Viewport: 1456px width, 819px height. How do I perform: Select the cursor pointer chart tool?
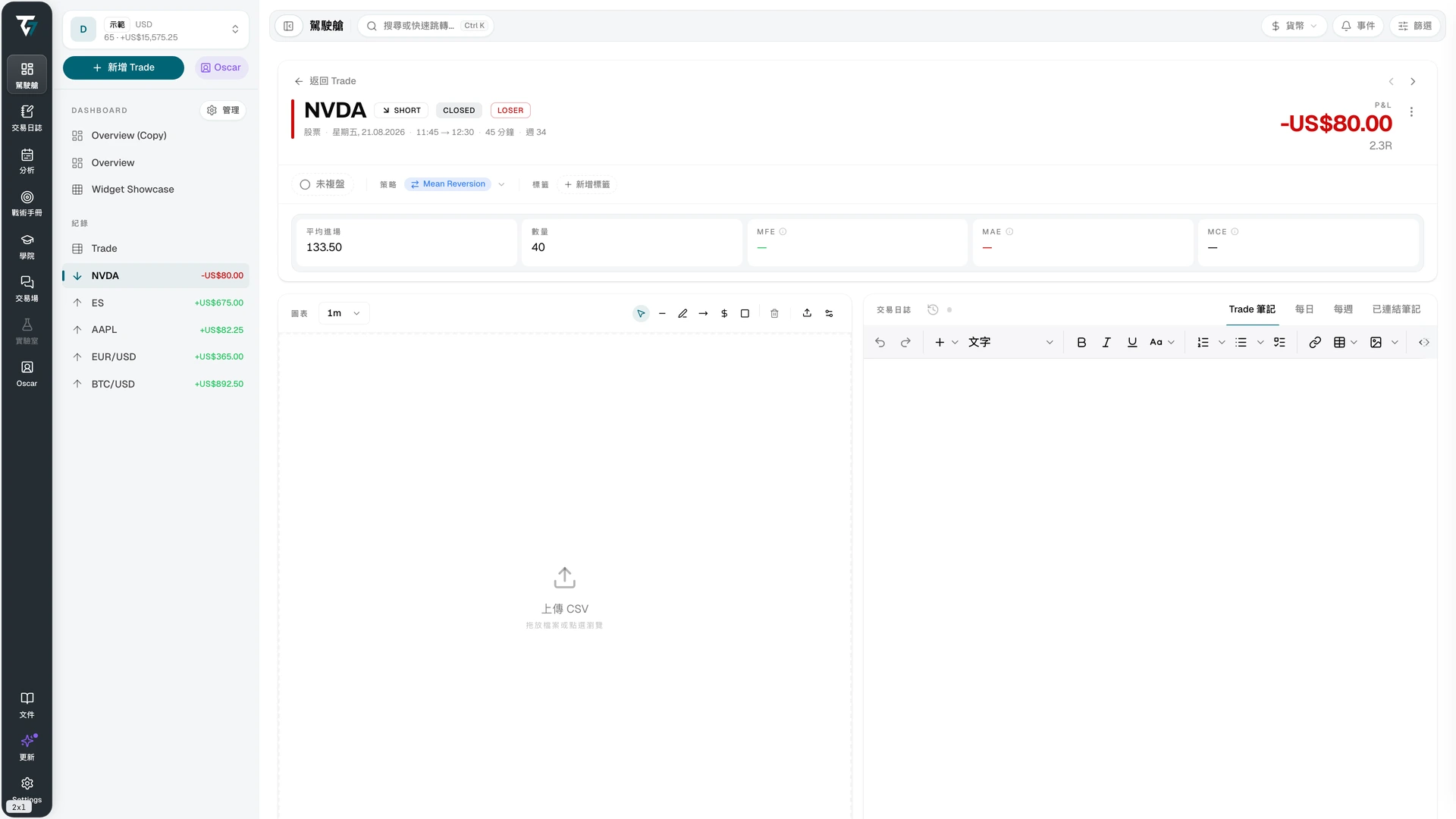coord(641,313)
